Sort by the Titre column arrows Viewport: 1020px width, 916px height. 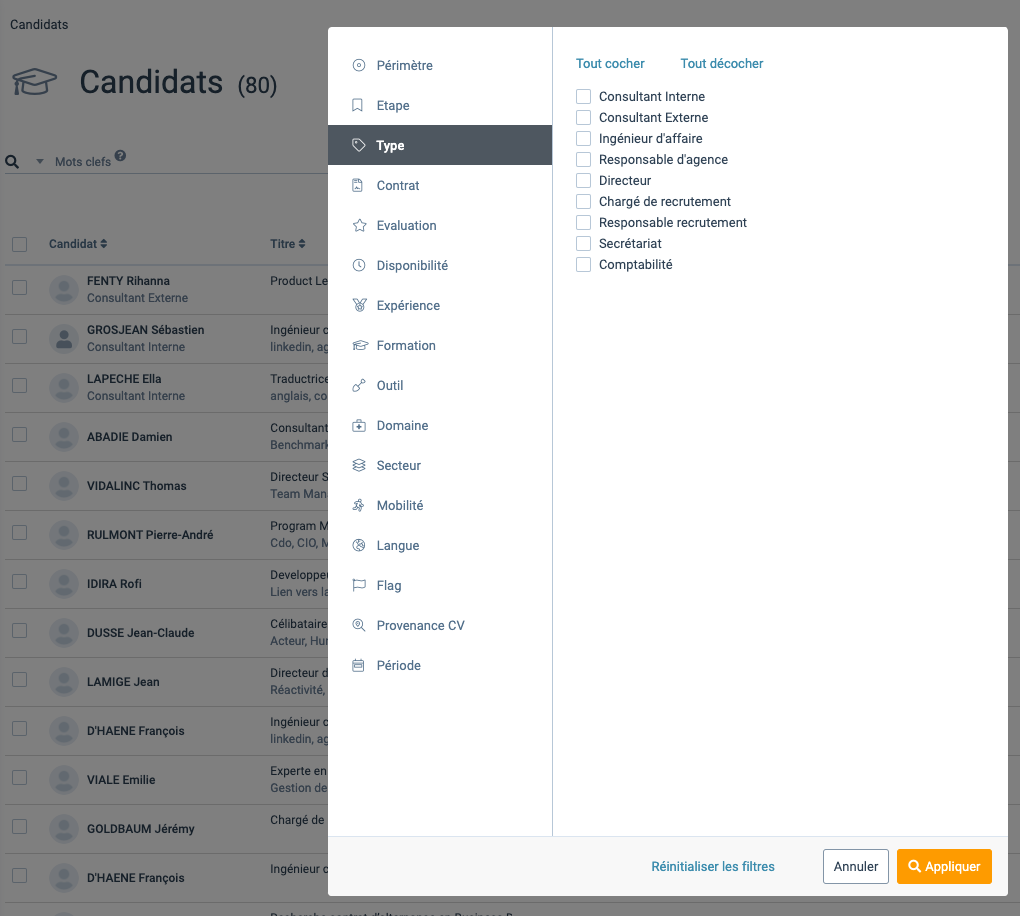tap(301, 243)
